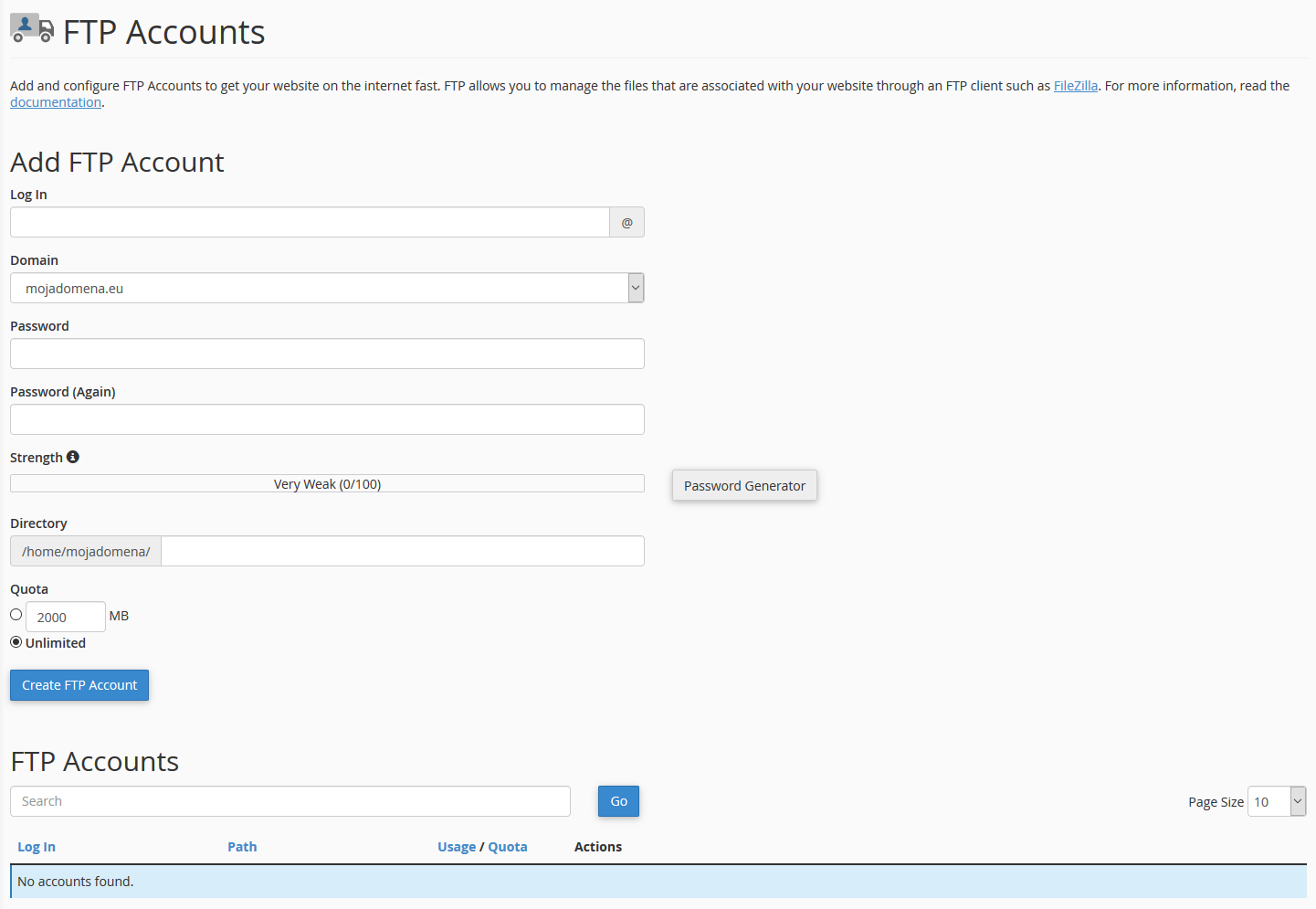Open the Password Generator

(x=744, y=485)
